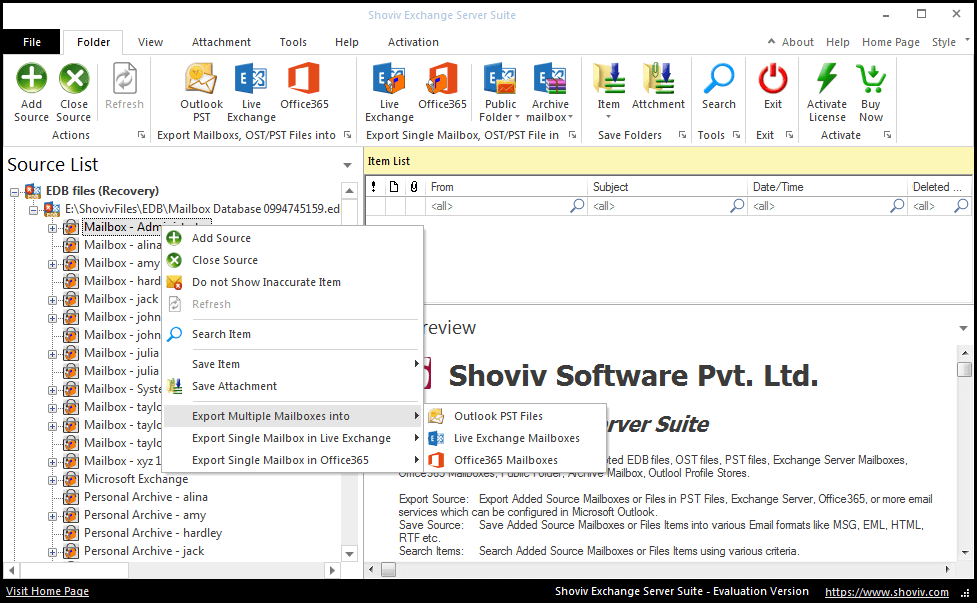This screenshot has height=603, width=977.
Task: Choose Outlook PST Files in submenu
Action: 515,416
